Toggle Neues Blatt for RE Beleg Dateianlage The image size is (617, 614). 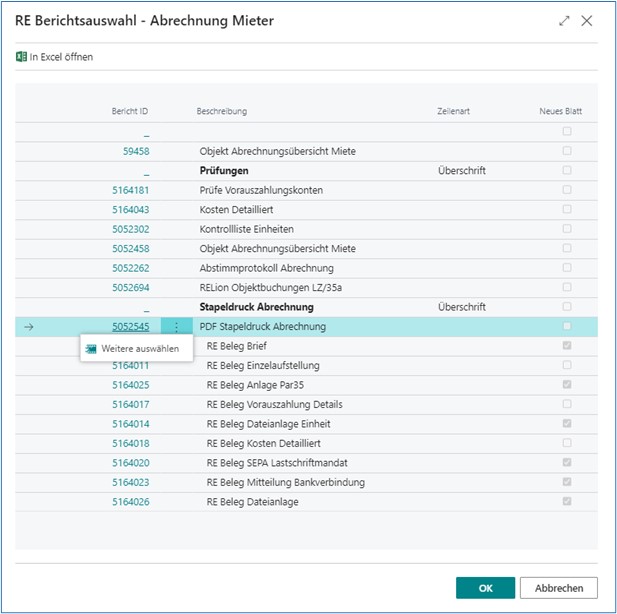567,502
